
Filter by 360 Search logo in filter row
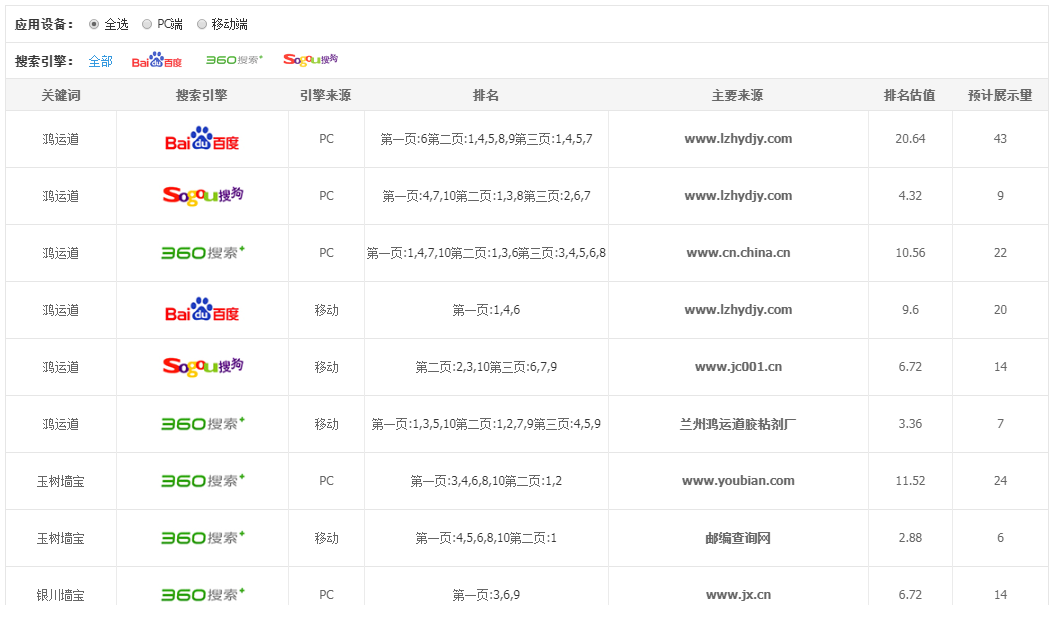(234, 60)
